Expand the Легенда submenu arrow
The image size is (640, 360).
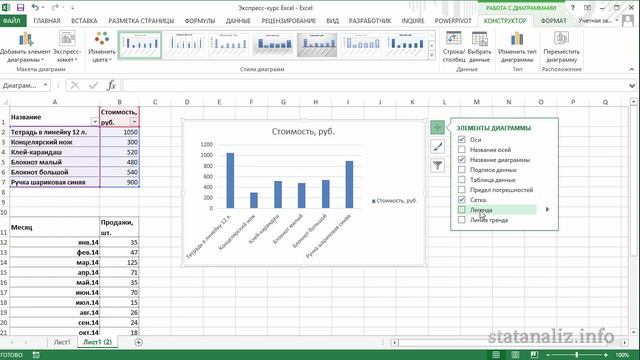point(547,209)
